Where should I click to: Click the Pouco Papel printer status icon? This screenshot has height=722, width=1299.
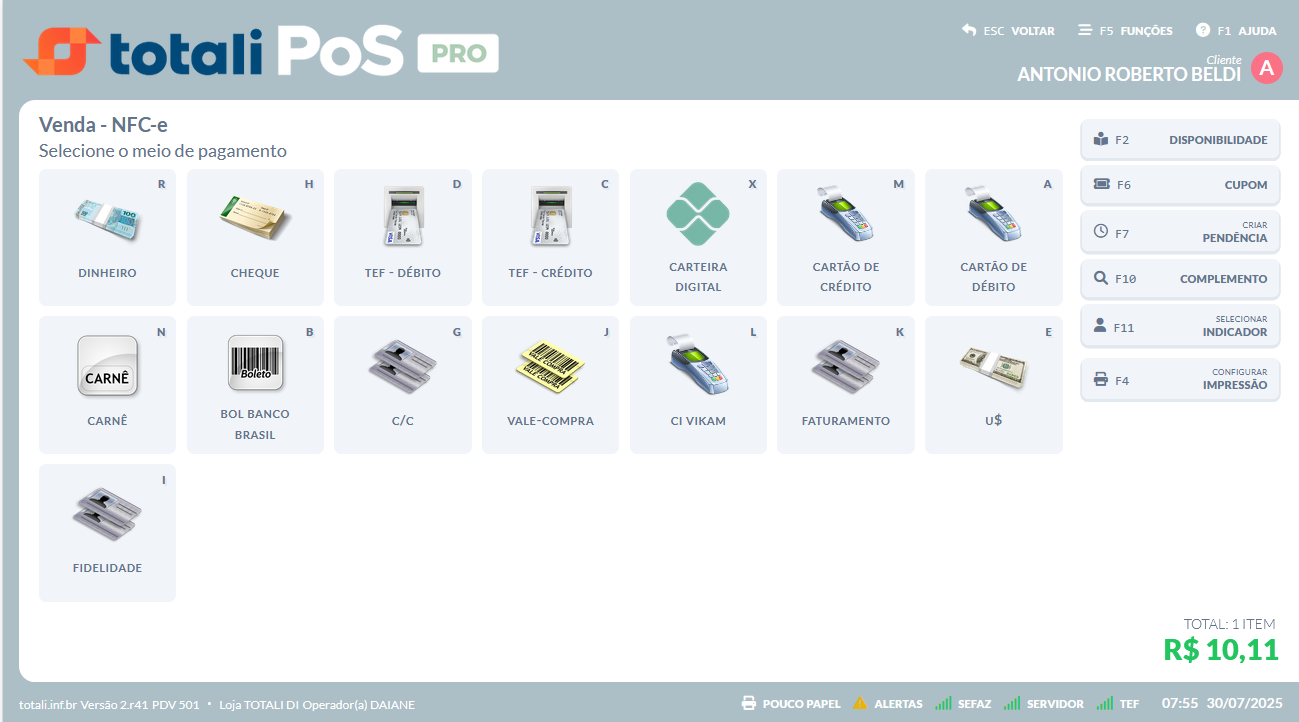coord(748,704)
